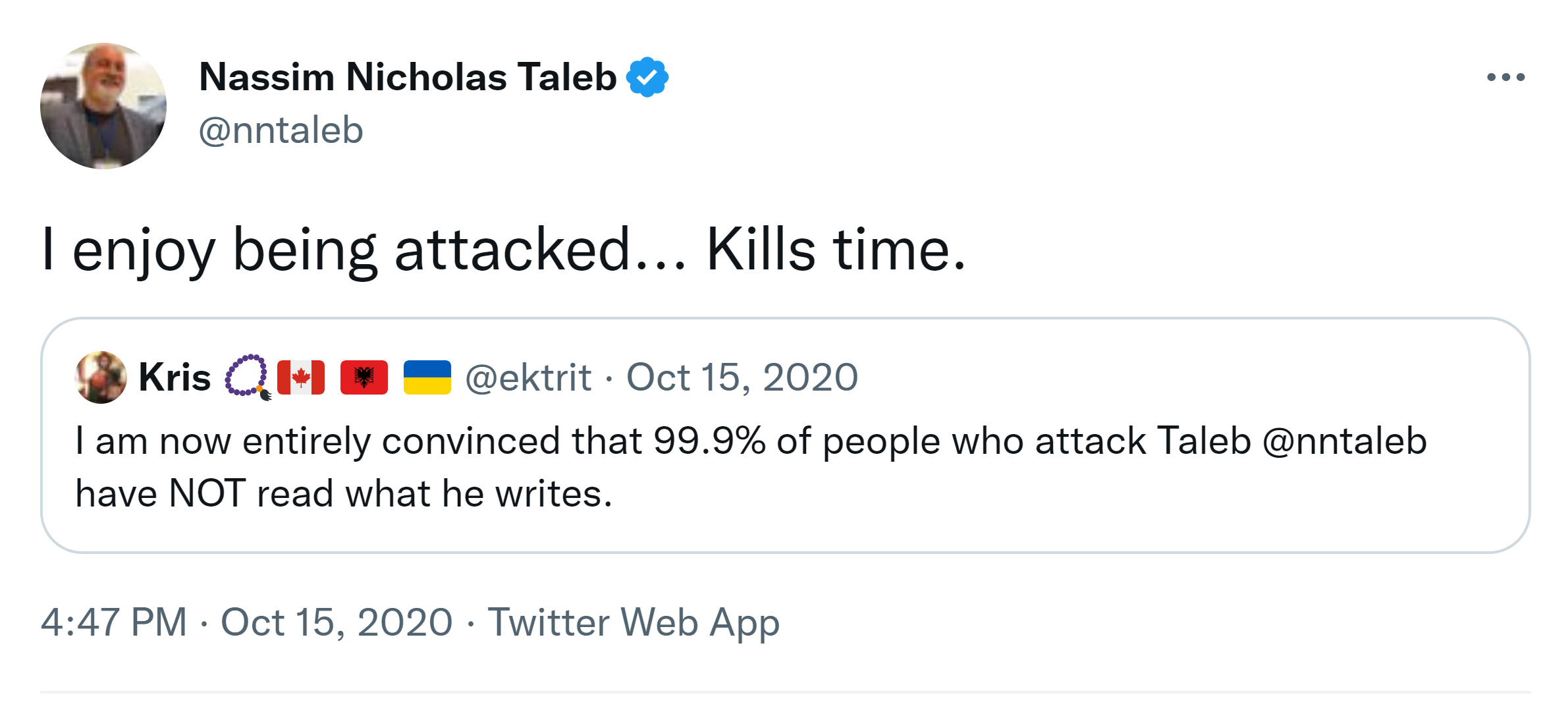This screenshot has height=714, width=1568.
Task: Click the purple prayer beads emoji
Action: click(248, 377)
